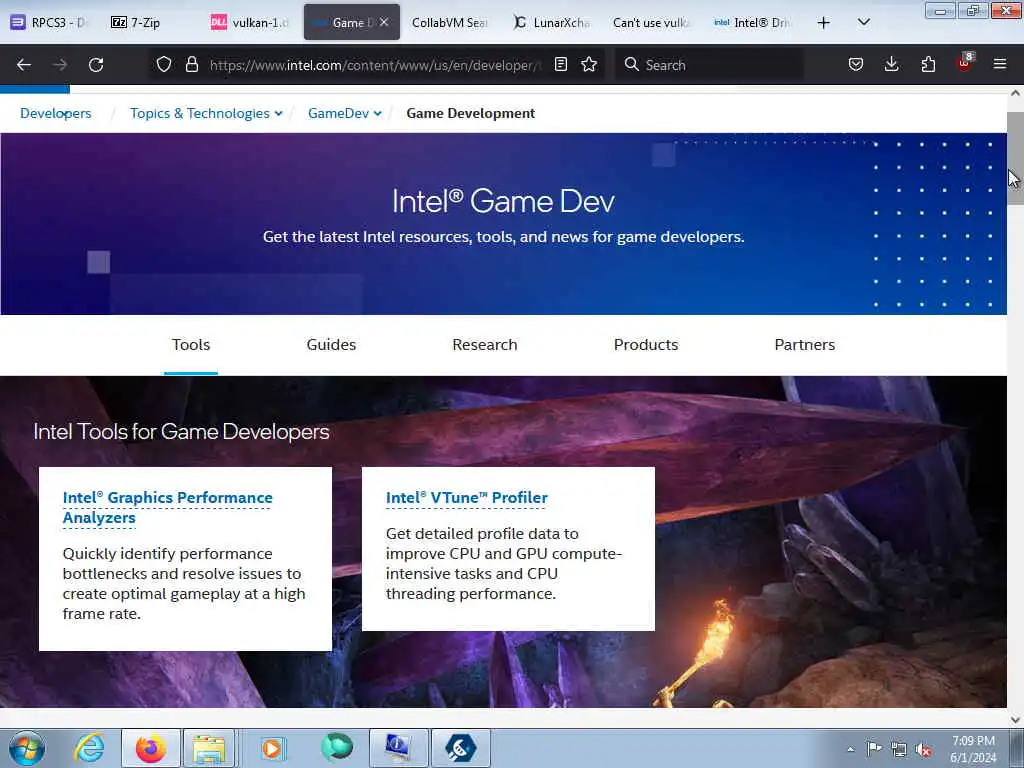Open the Pocket save icon

tap(856, 64)
